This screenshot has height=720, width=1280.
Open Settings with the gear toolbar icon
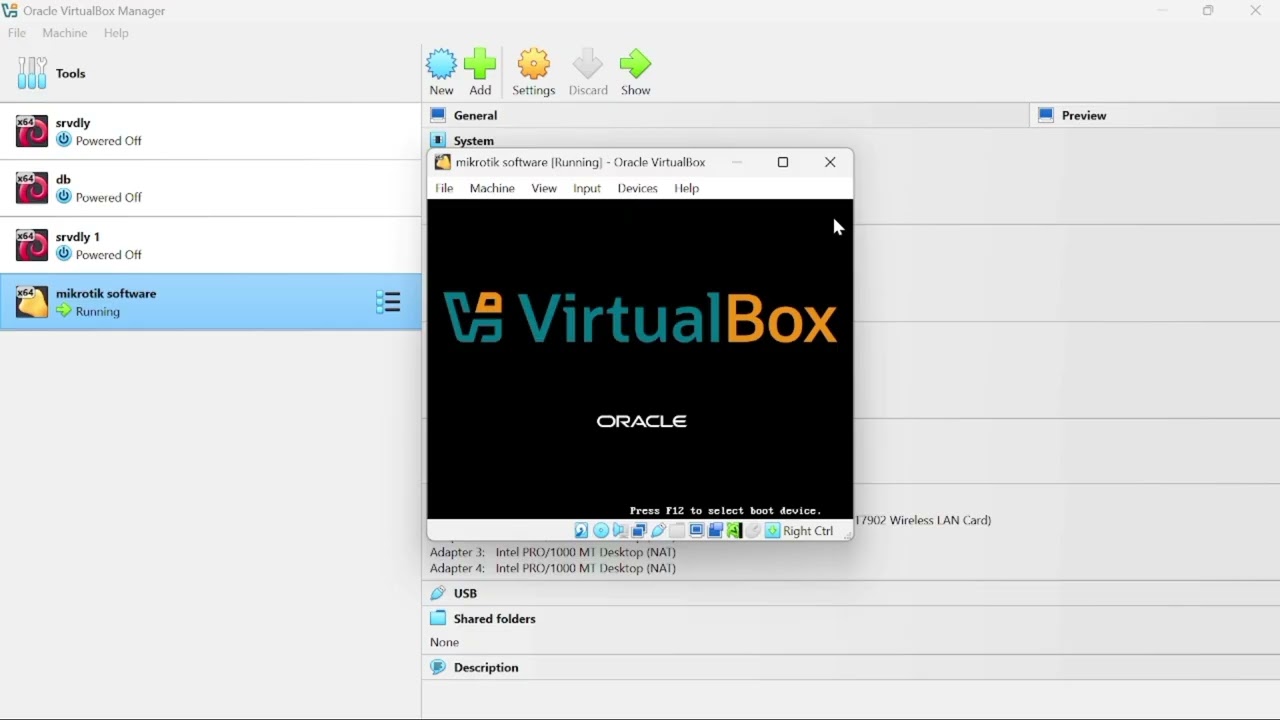533,72
